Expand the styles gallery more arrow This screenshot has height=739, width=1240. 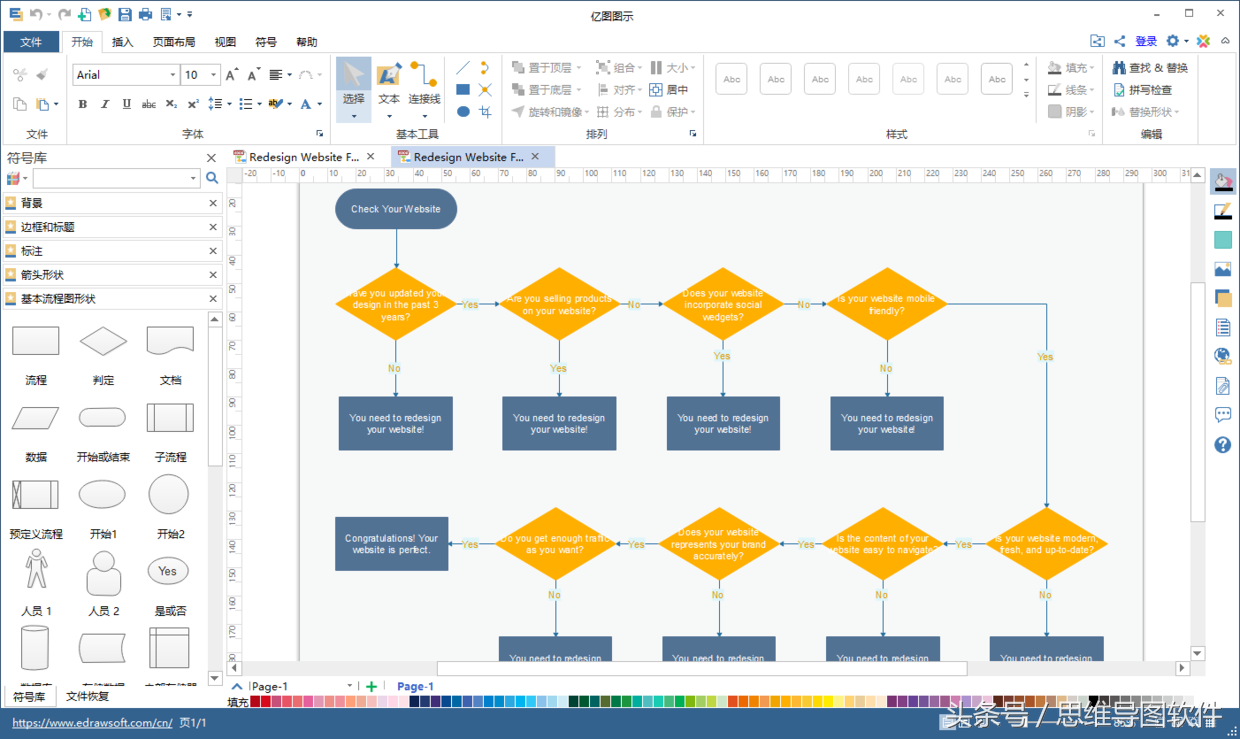coord(1026,95)
